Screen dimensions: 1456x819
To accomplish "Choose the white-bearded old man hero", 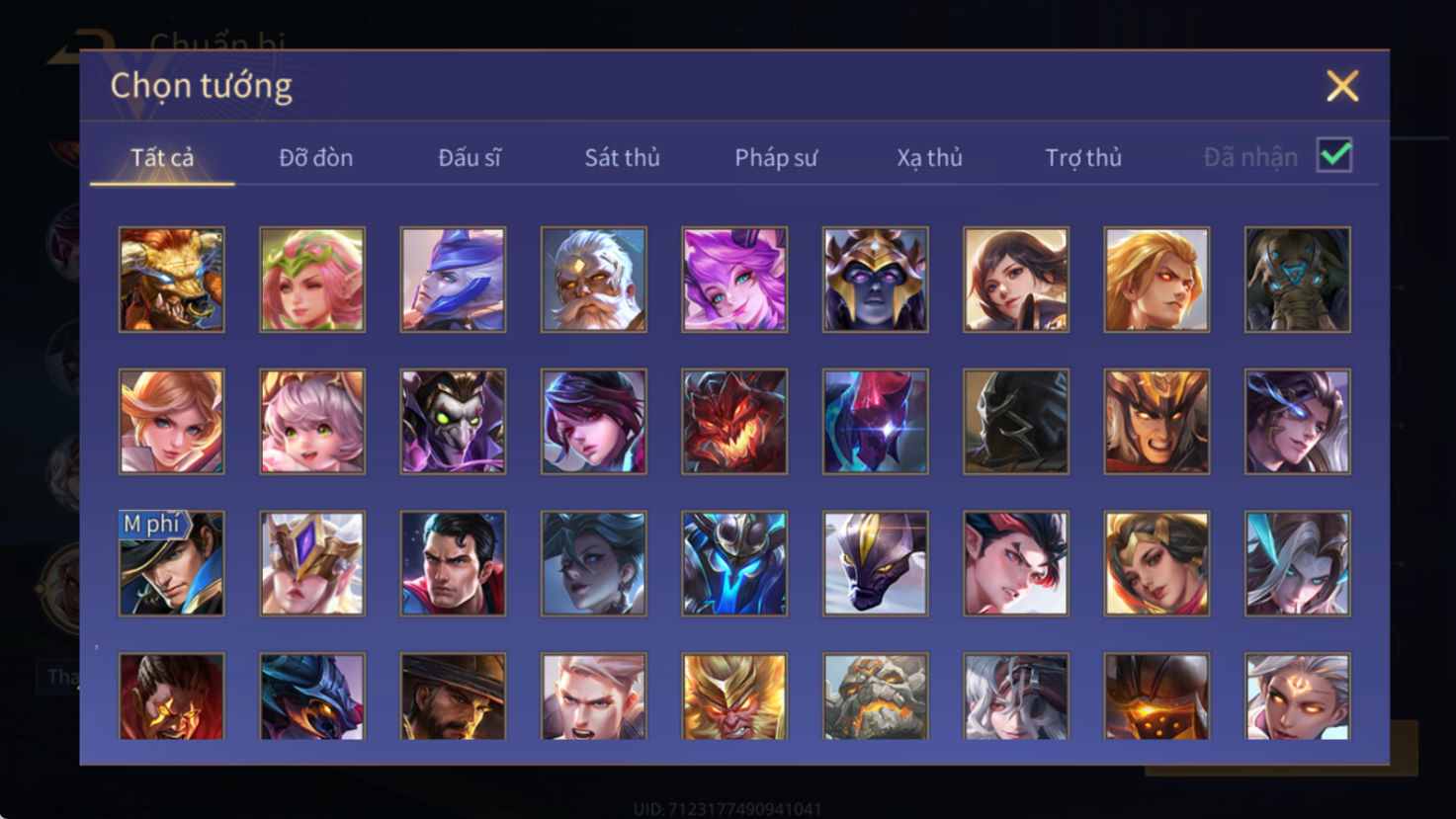I will pos(594,280).
